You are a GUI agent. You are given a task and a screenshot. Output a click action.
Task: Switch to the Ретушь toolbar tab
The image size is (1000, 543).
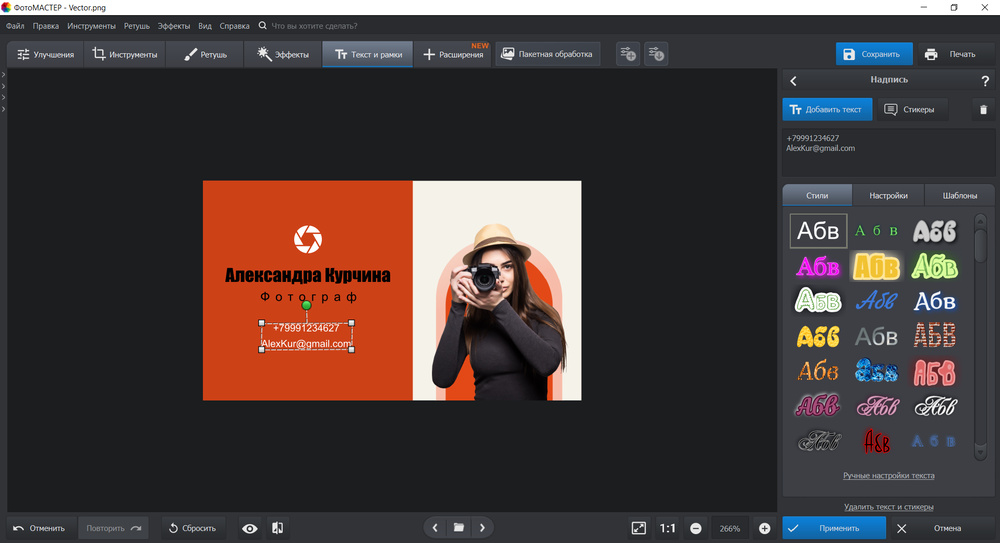[205, 54]
